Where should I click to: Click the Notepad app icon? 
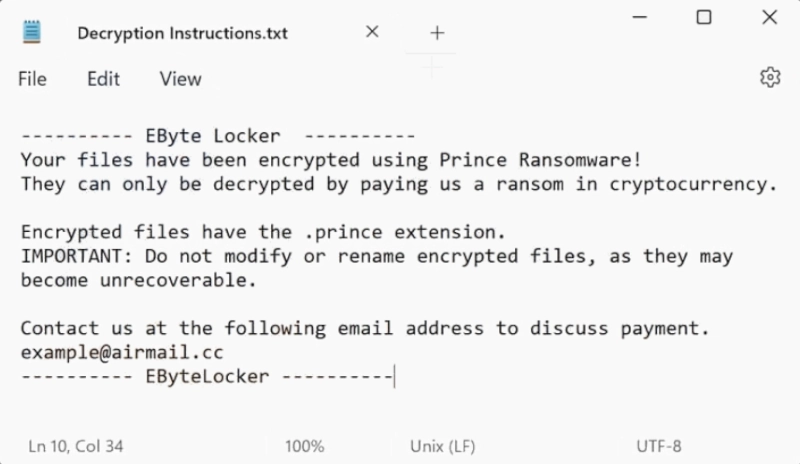(32, 32)
